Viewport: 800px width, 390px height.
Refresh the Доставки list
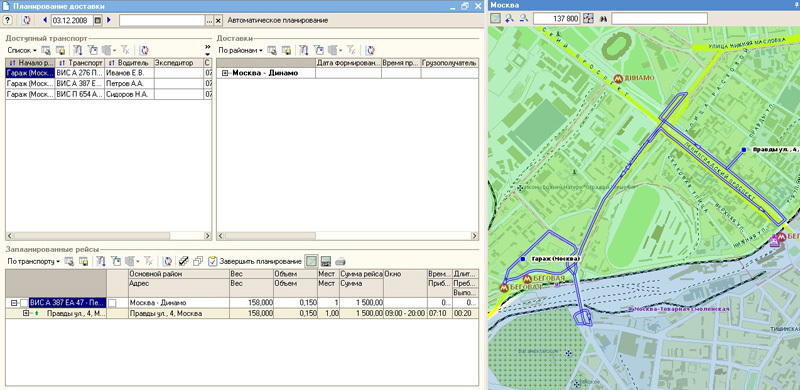tap(370, 50)
